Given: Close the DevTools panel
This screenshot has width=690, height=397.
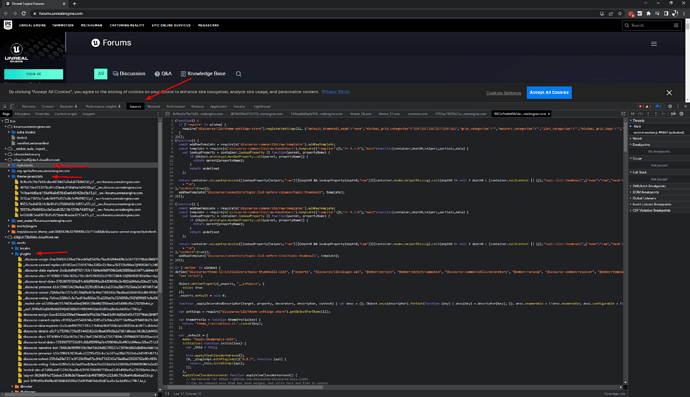Looking at the screenshot, I should [x=685, y=107].
